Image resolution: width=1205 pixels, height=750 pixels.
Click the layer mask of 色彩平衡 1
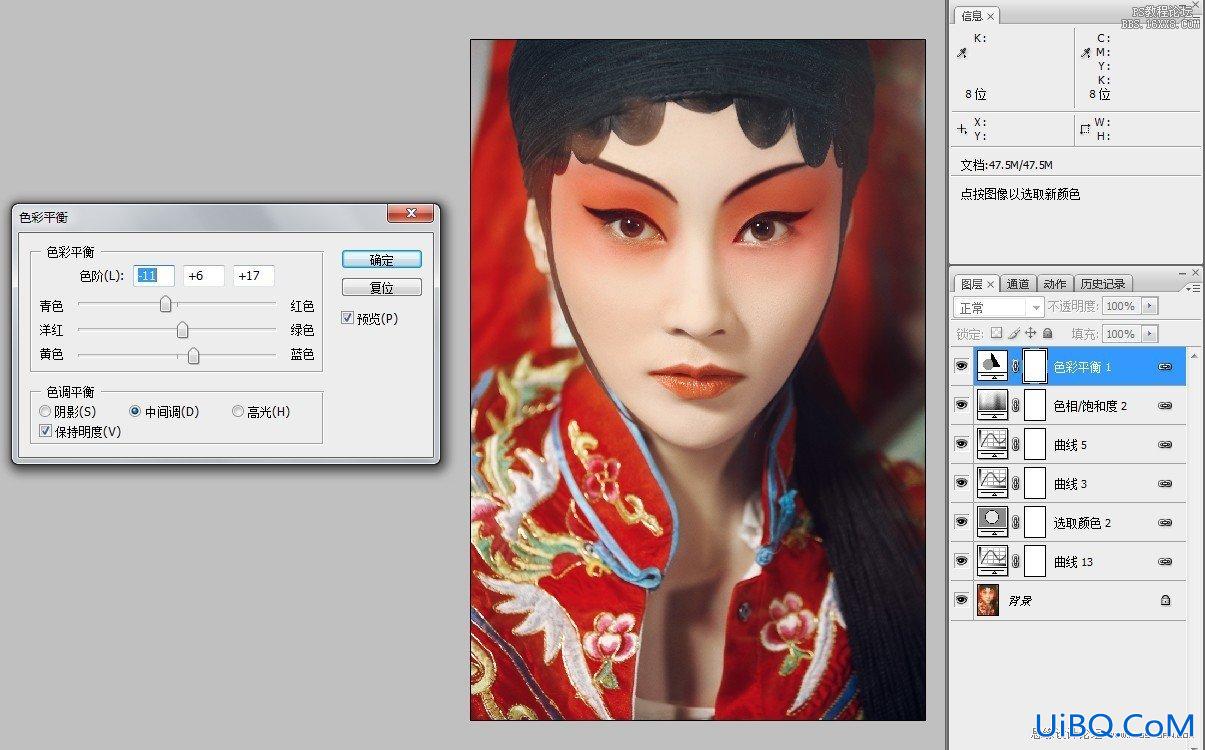click(x=1035, y=367)
